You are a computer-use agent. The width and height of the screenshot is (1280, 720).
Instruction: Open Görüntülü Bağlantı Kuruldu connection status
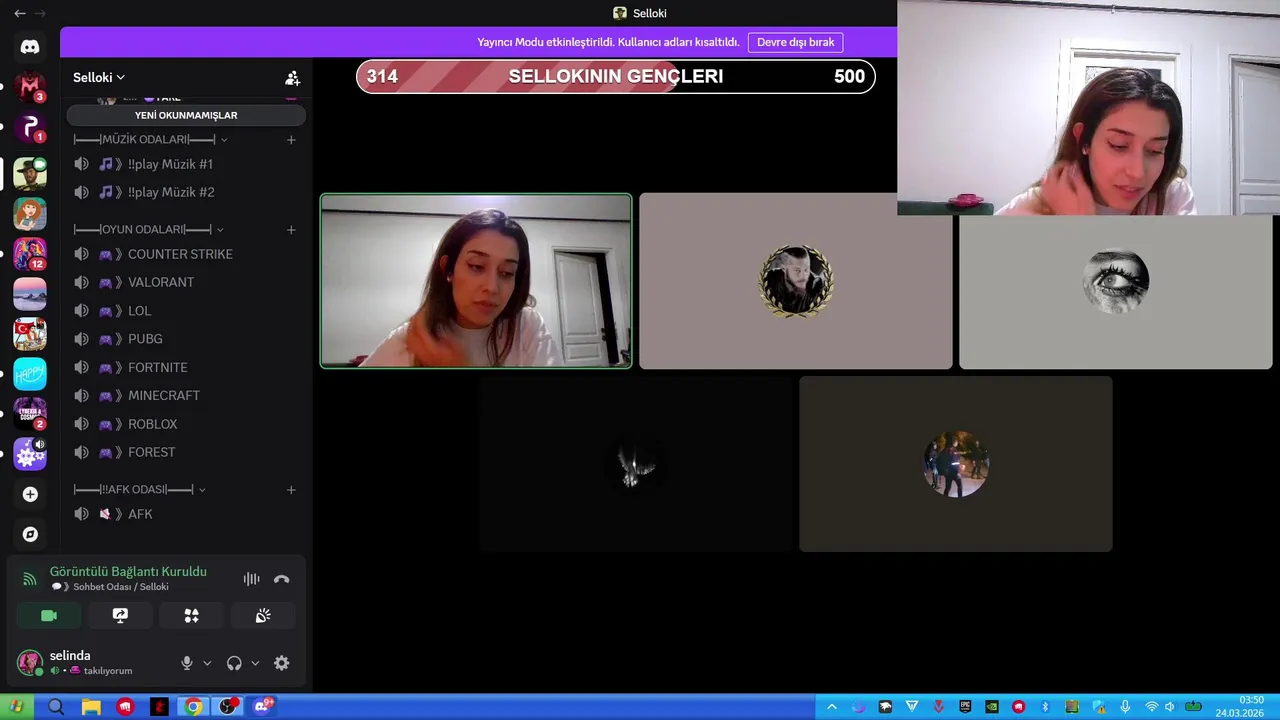point(128,572)
